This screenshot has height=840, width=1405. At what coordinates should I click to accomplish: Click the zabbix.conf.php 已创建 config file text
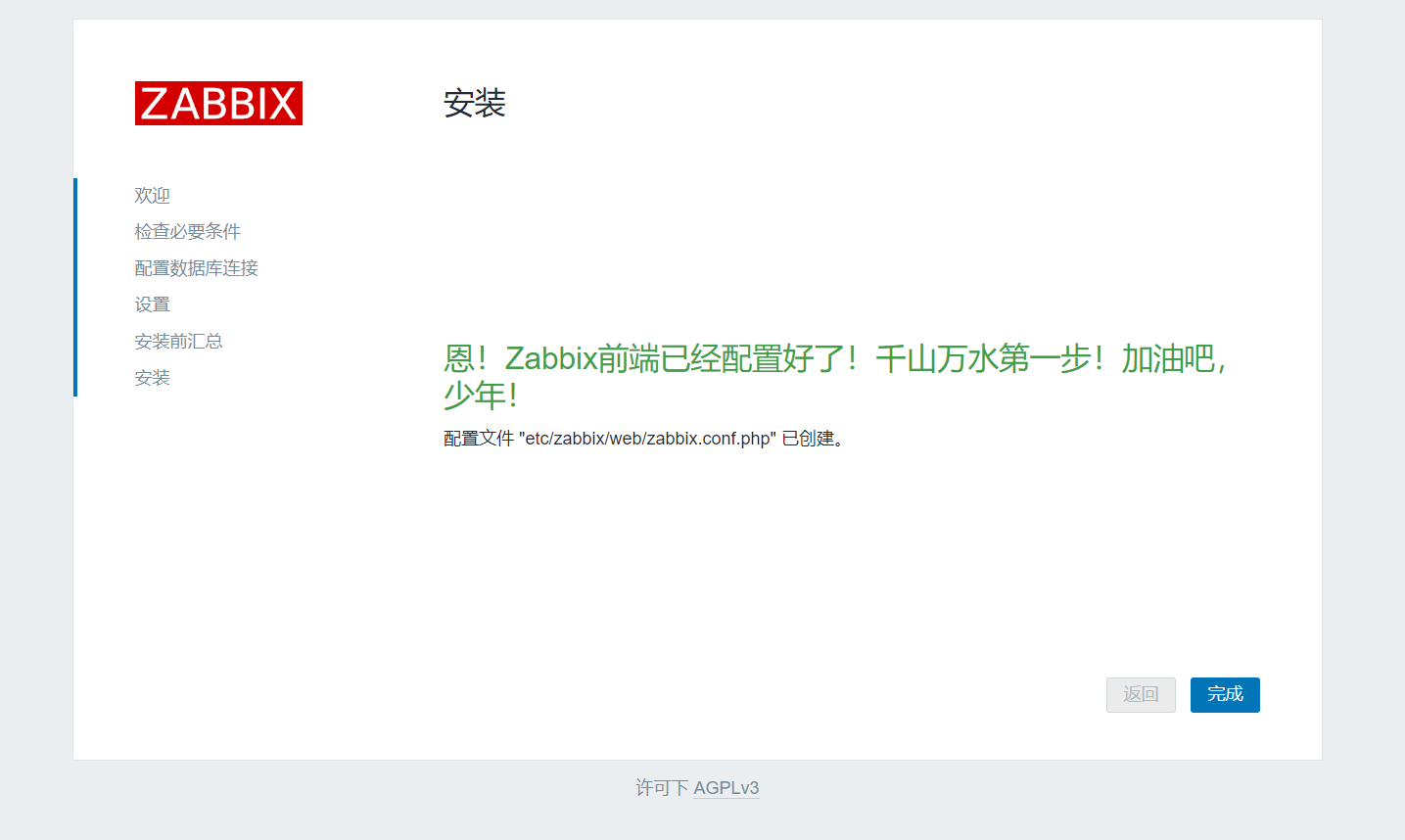click(644, 439)
